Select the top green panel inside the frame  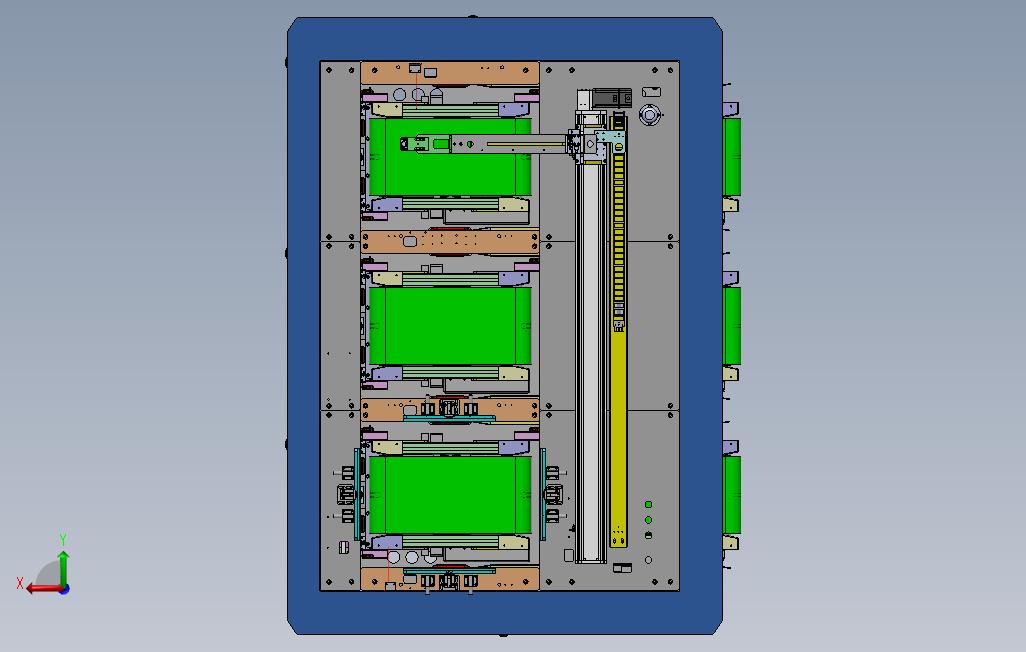pos(450,157)
